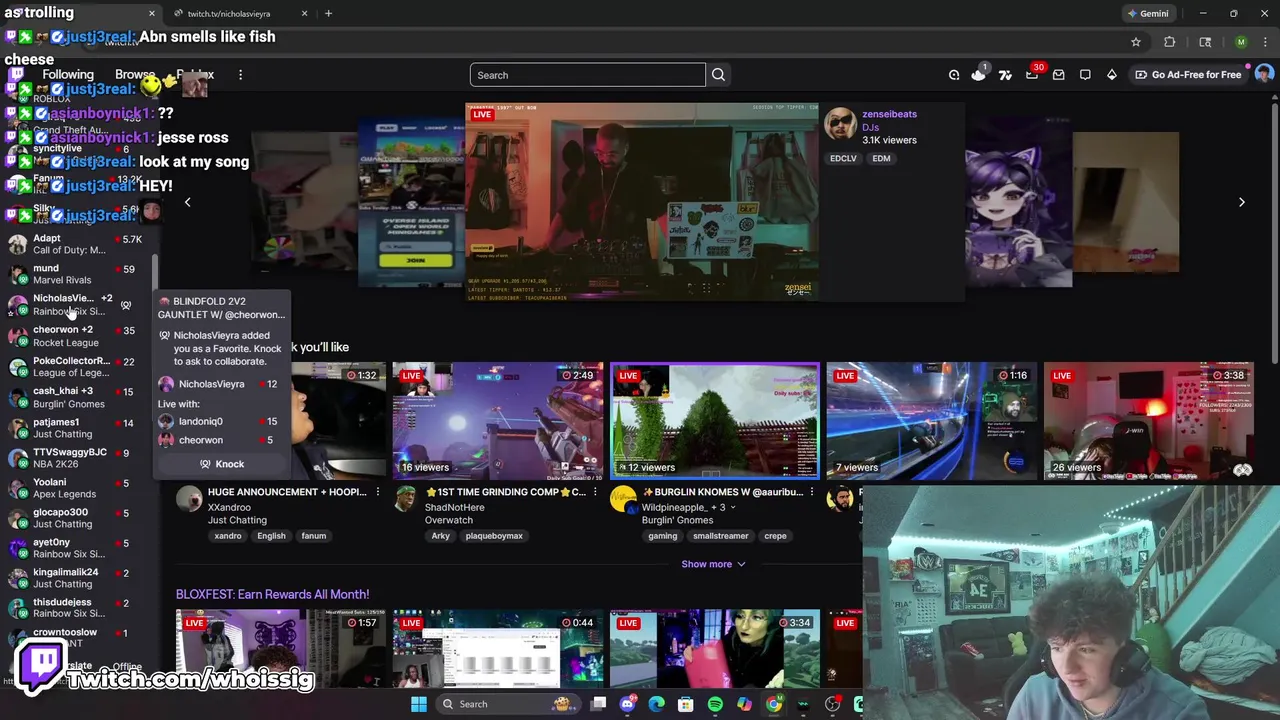Click the EDM tag
The image size is (1280, 720).
(881, 158)
